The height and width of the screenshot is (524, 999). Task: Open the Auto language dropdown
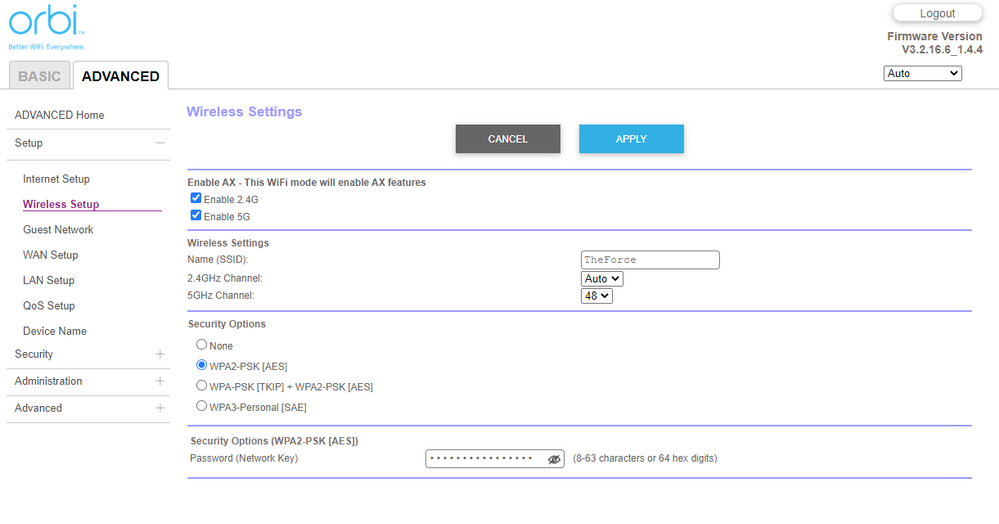click(x=922, y=73)
